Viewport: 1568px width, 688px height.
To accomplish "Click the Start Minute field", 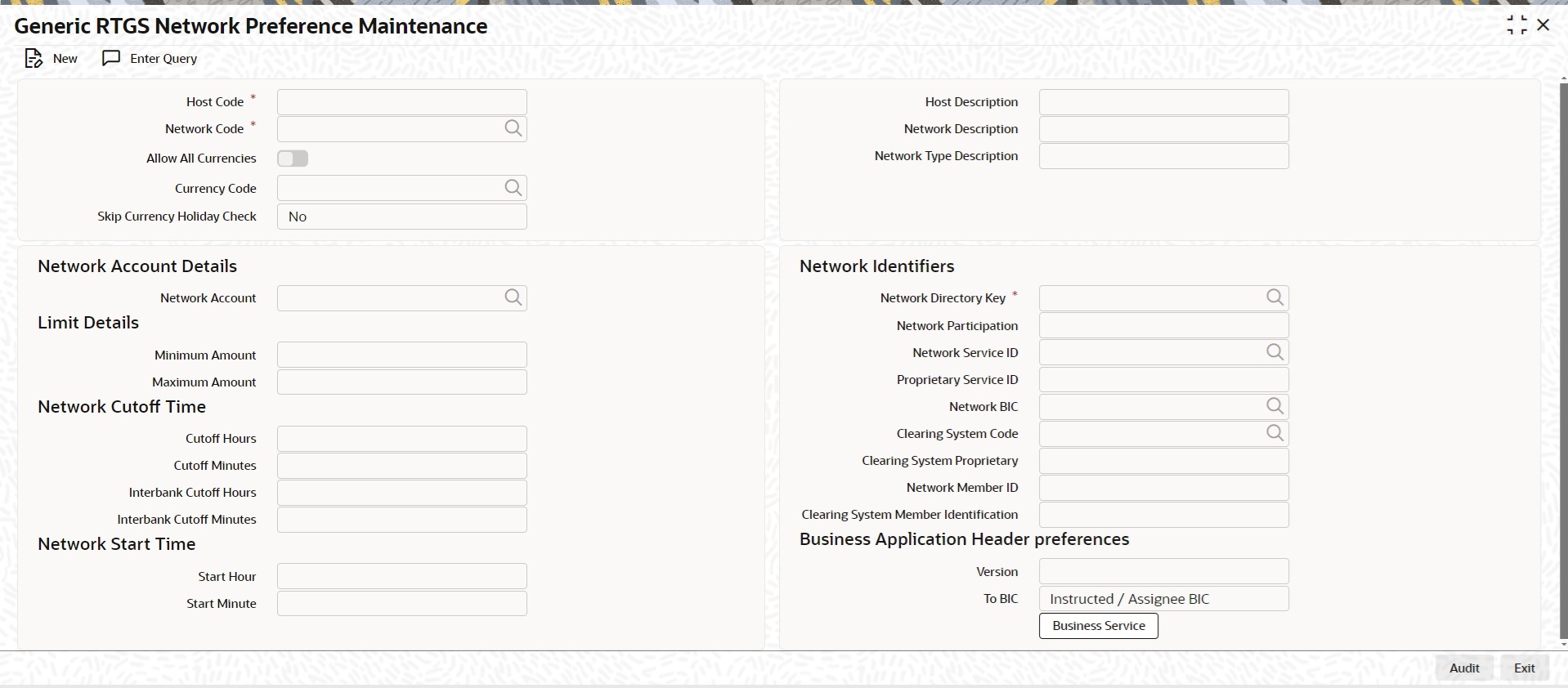I will pos(402,603).
